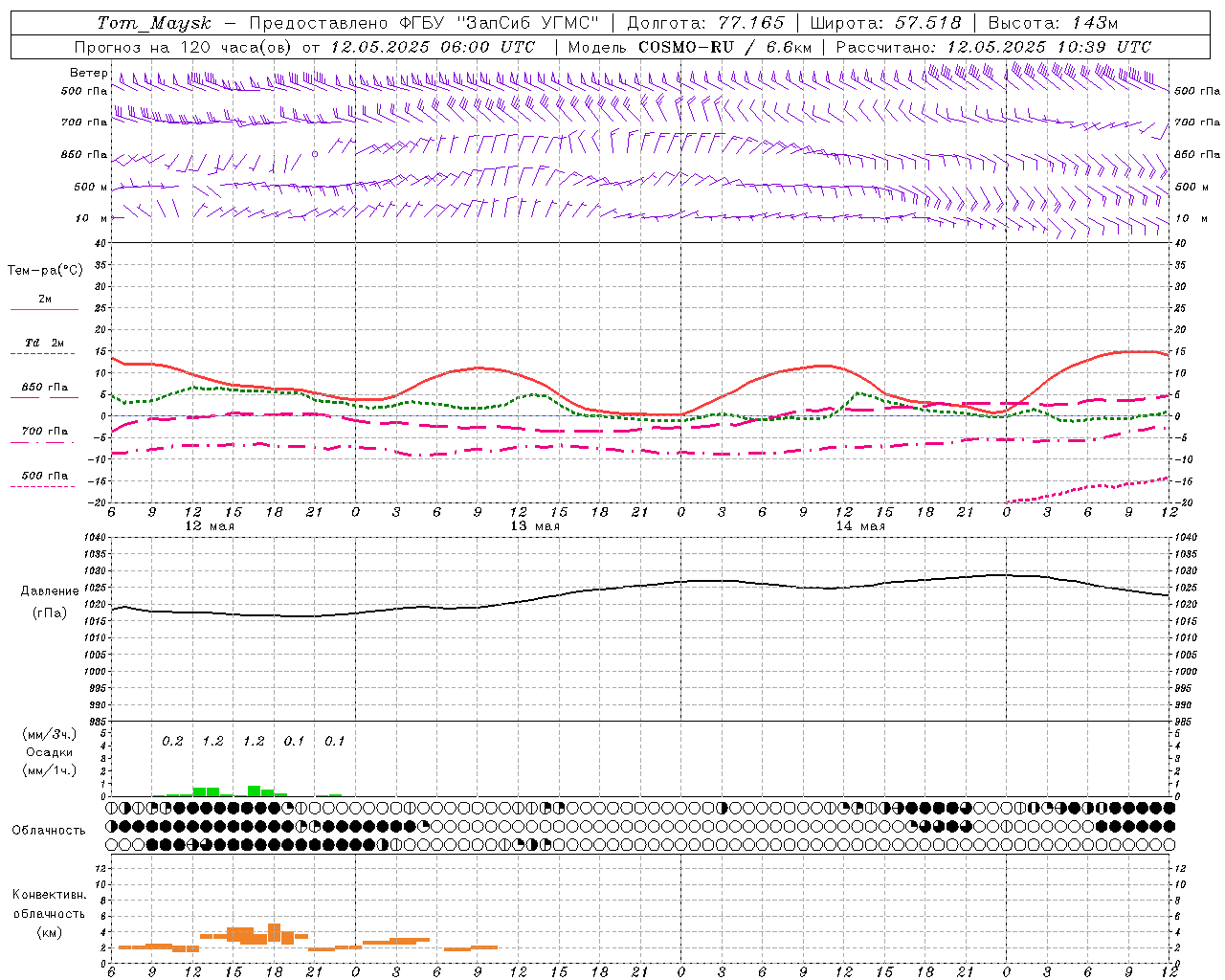Click the (км) unit of convective cloud panel
The height and width of the screenshot is (980, 1225).
pos(49,932)
